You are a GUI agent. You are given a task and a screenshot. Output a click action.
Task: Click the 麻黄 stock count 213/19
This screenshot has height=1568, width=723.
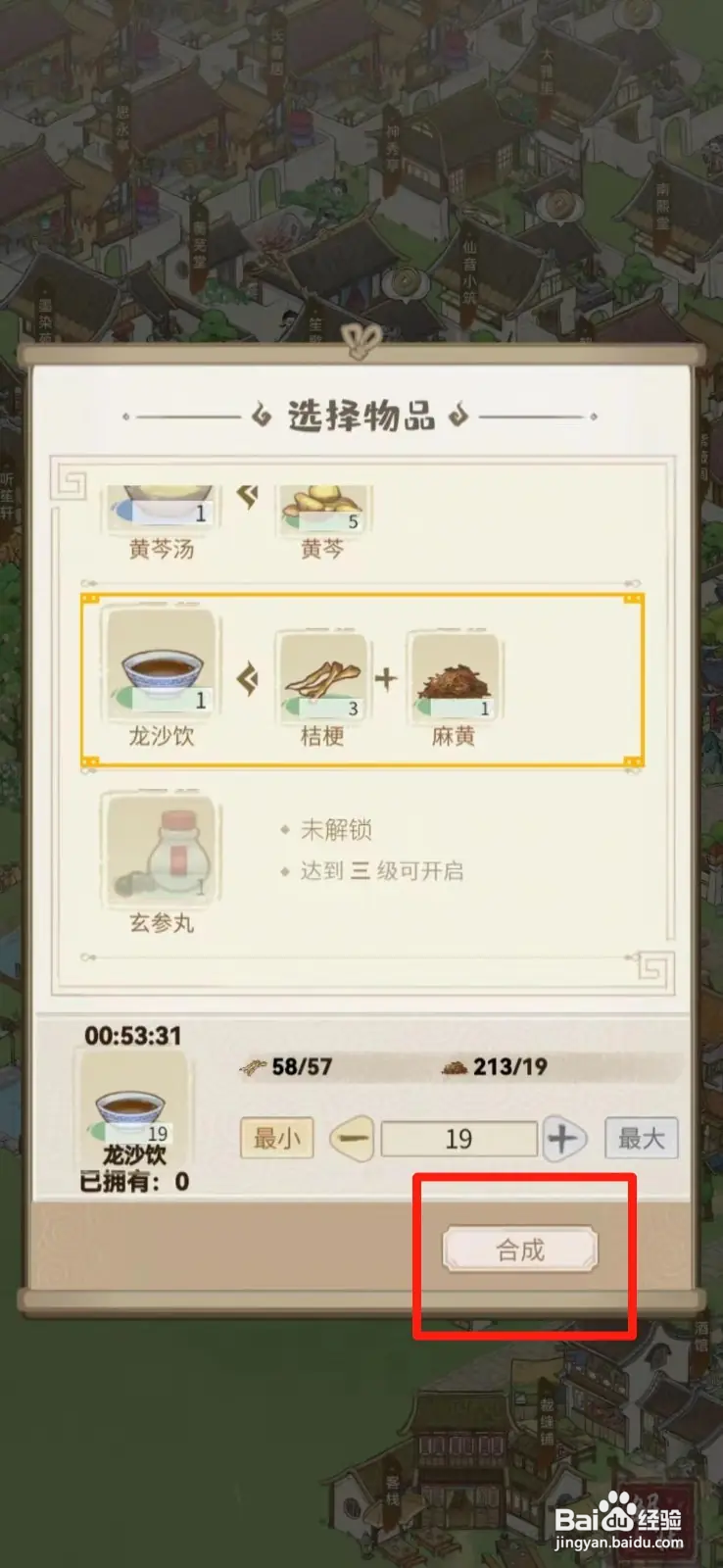click(496, 1067)
